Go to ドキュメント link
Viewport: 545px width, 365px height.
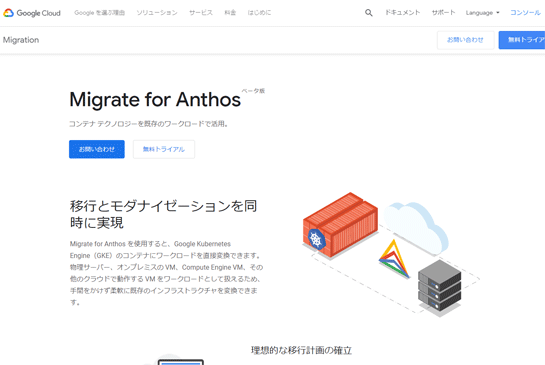pyautogui.click(x=402, y=13)
